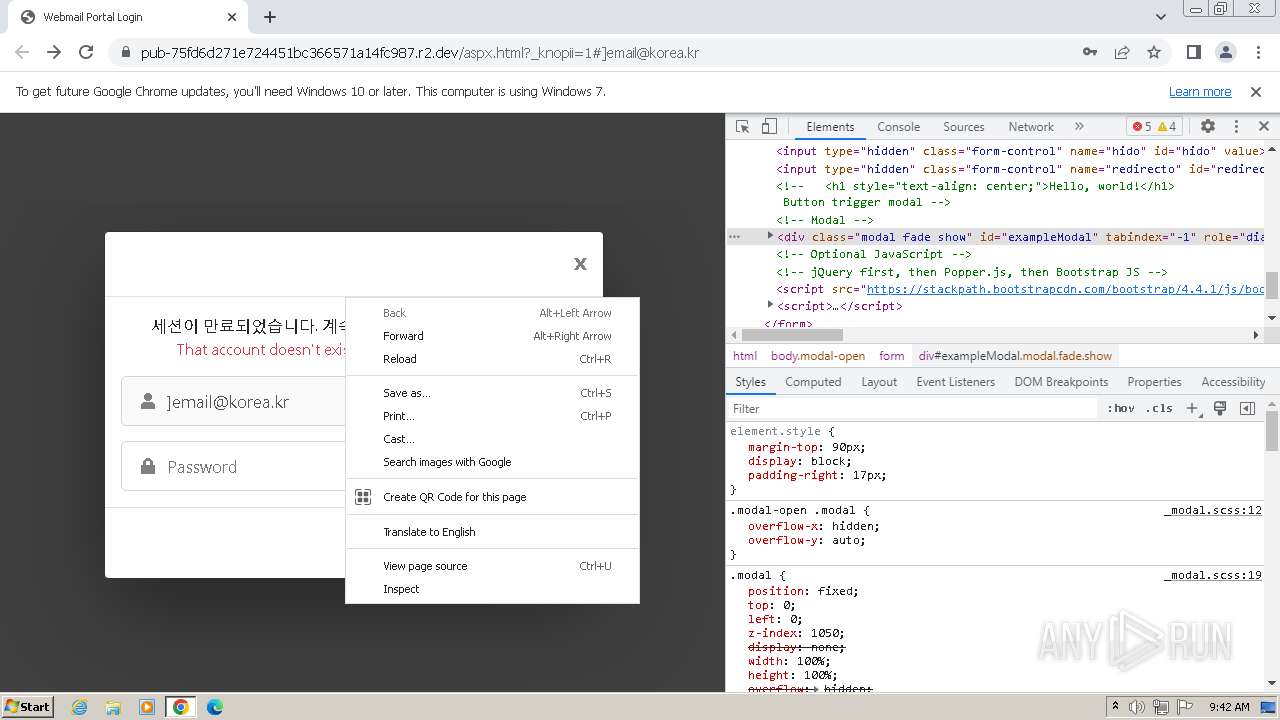Select body.modal-open in the breadcrumb
This screenshot has width=1280, height=720.
pyautogui.click(x=818, y=356)
